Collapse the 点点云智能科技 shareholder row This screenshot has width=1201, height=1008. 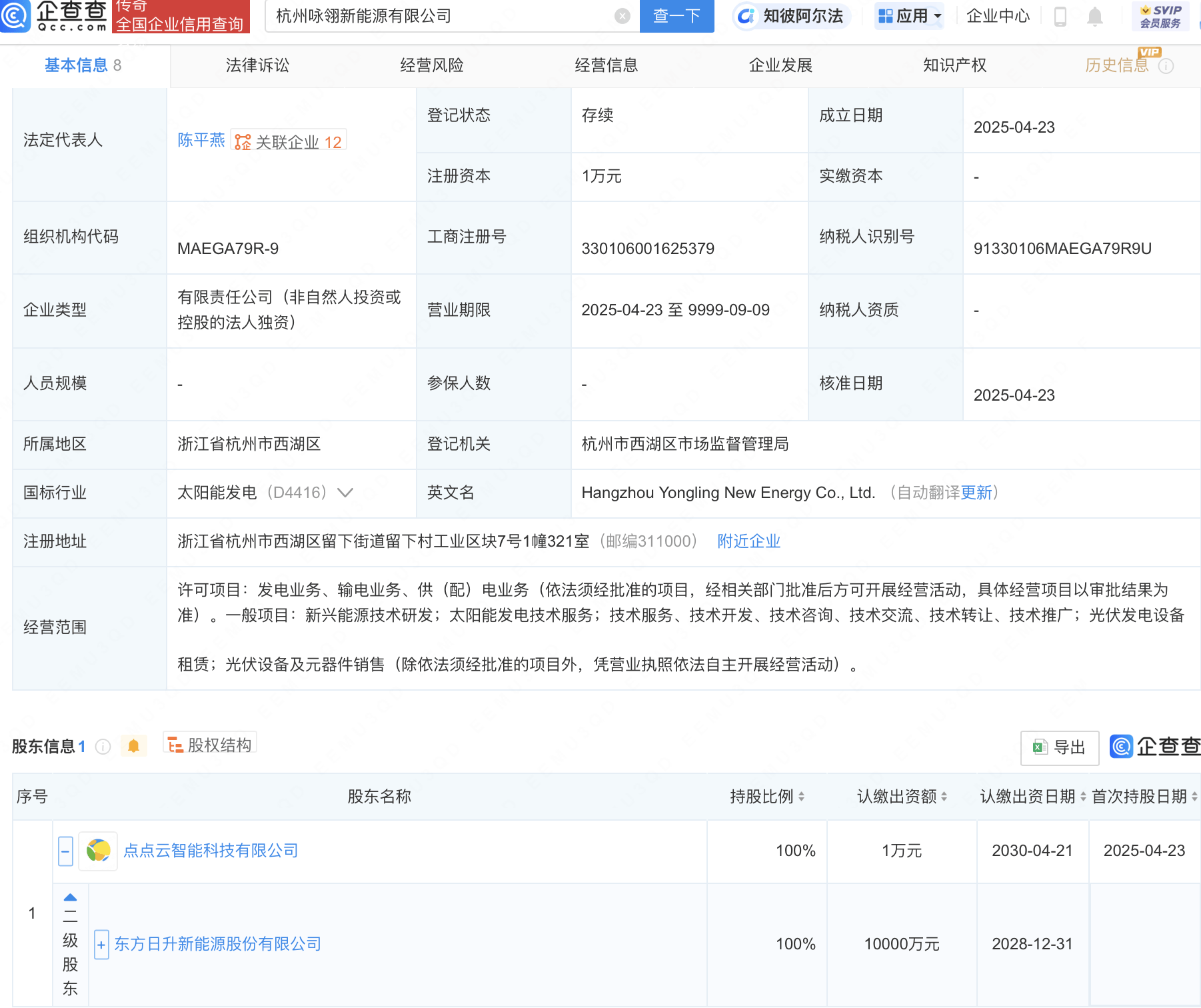point(65,851)
